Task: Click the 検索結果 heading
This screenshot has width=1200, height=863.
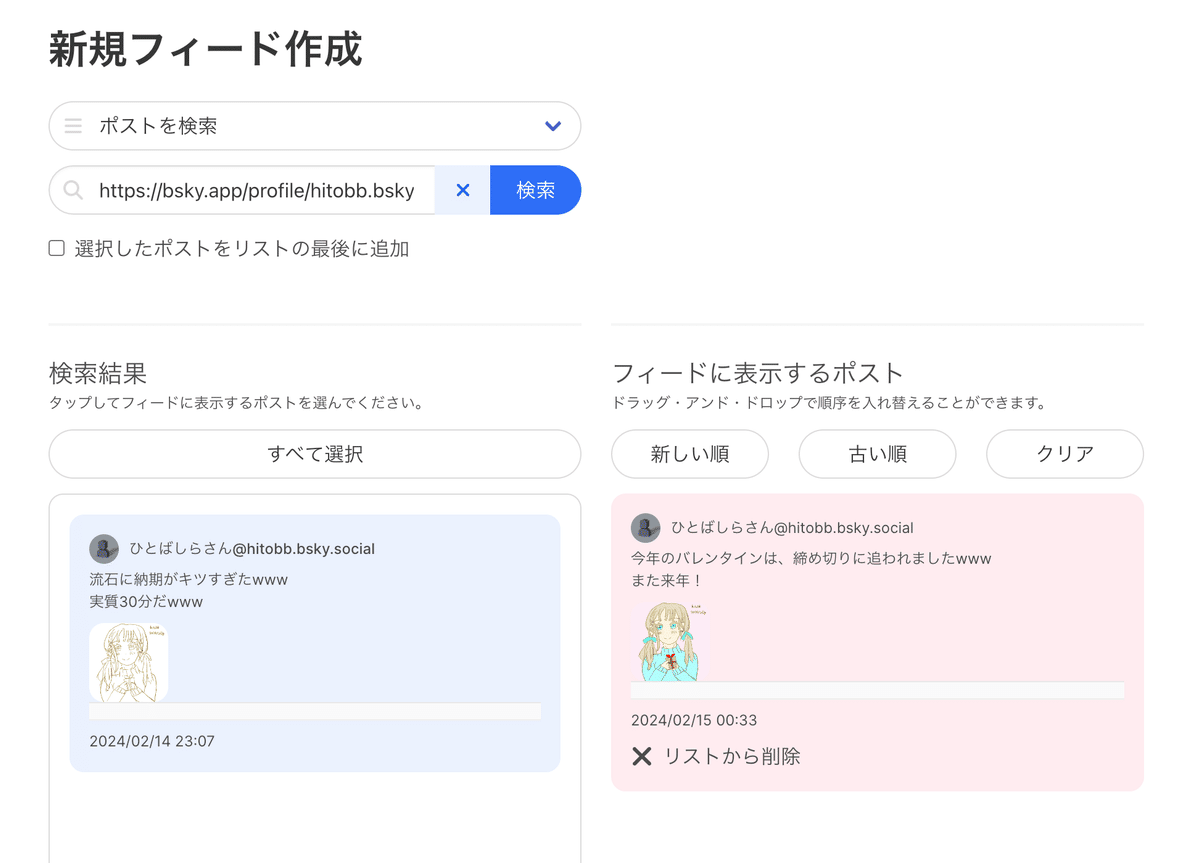Action: (98, 374)
